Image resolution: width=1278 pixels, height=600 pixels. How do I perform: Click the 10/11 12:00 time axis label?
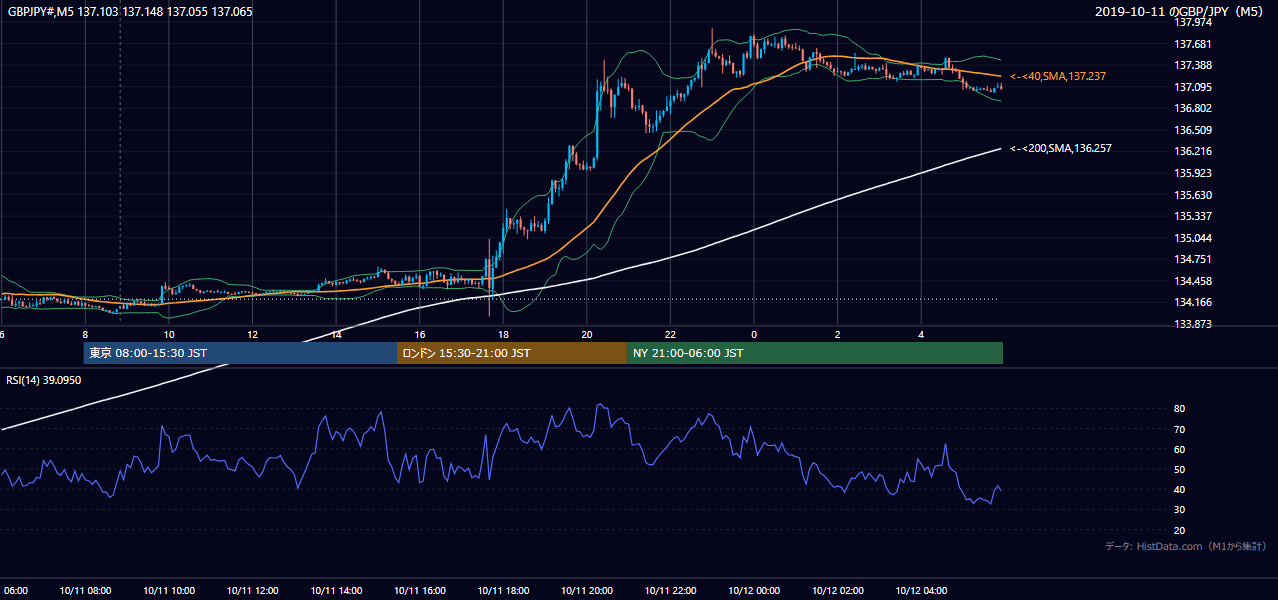click(252, 590)
